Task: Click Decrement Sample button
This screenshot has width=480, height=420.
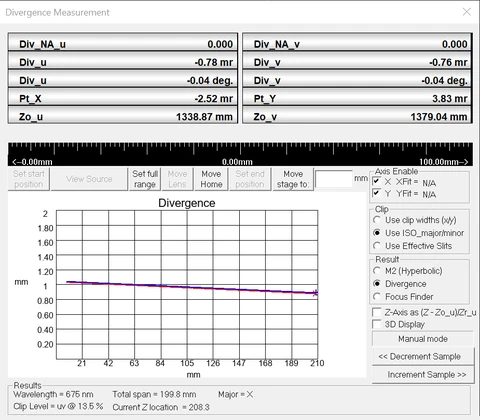Action: [423, 357]
